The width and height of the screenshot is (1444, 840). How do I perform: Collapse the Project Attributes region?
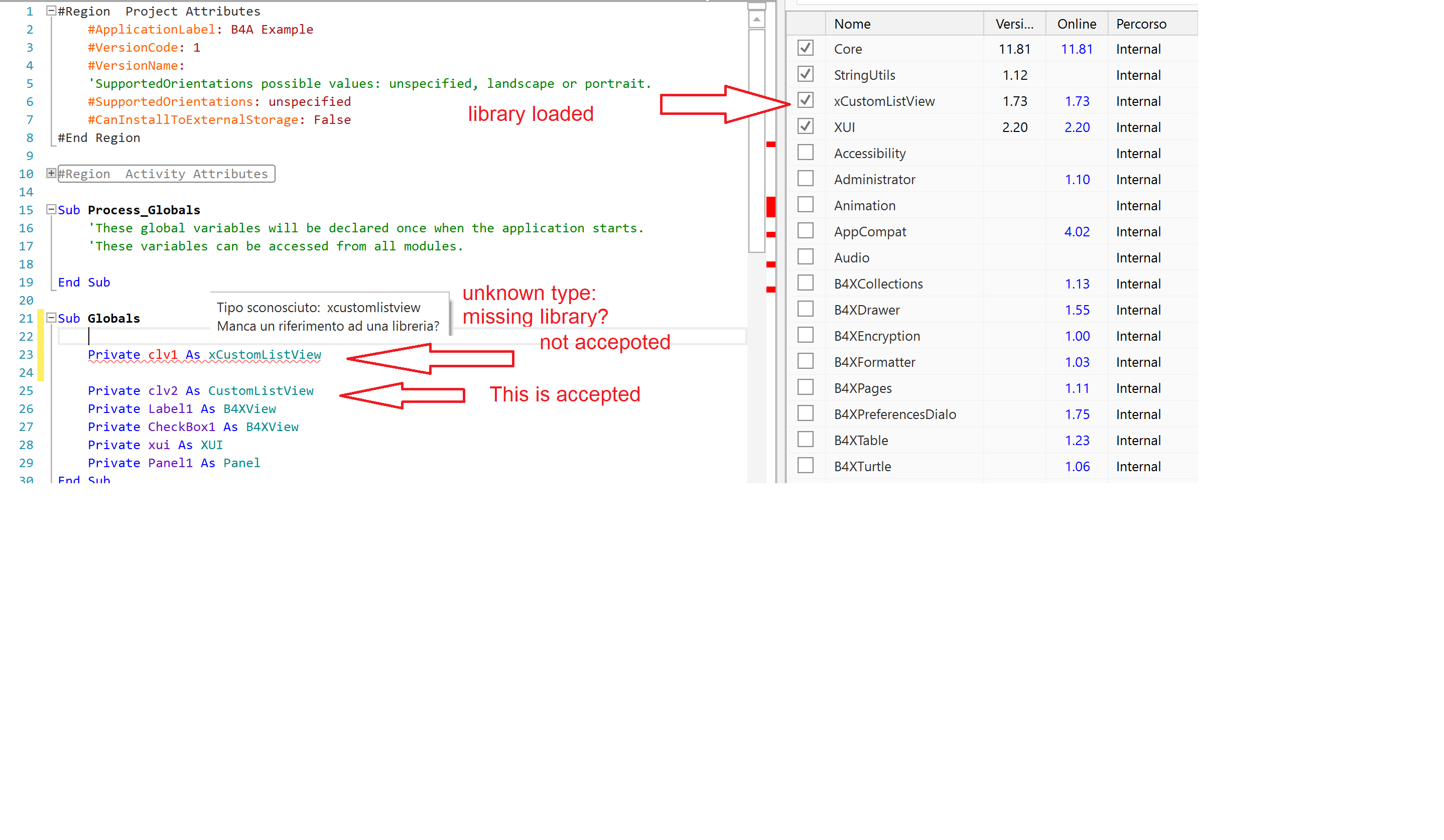(51, 11)
